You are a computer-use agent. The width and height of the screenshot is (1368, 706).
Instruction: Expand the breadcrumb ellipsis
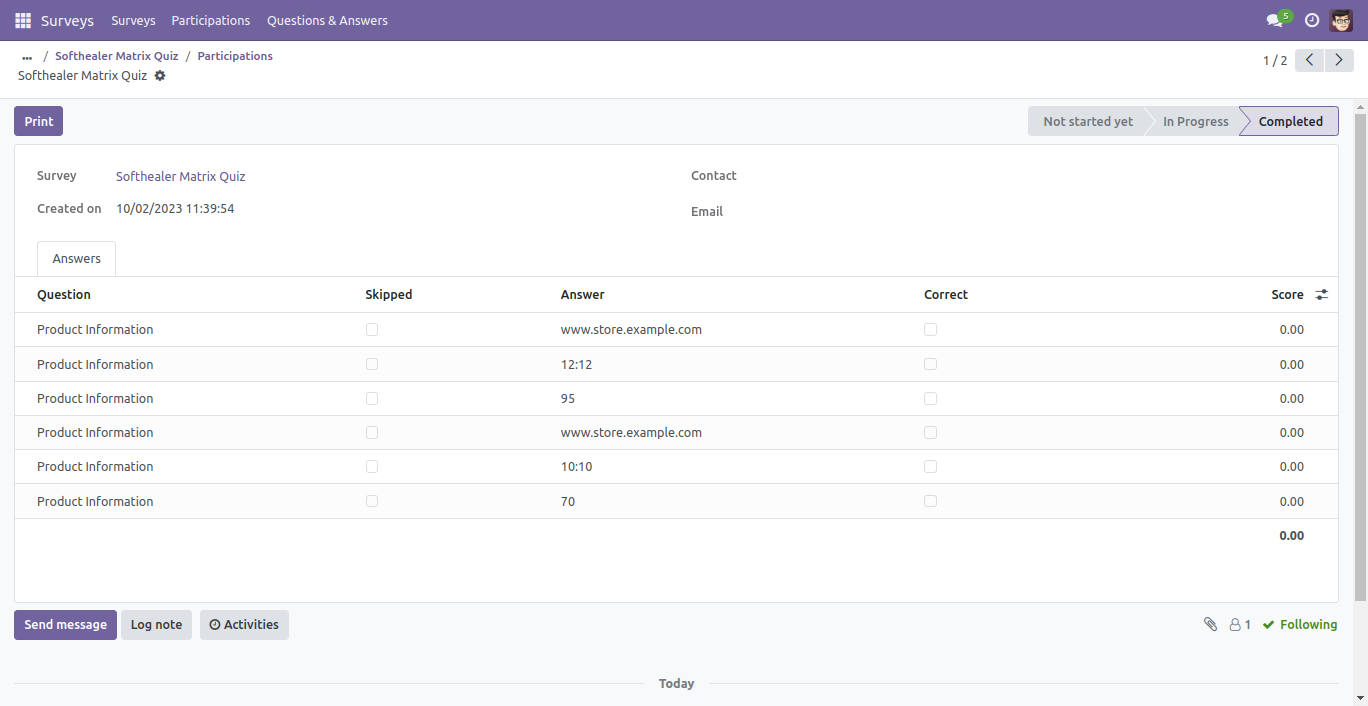tap(27, 57)
